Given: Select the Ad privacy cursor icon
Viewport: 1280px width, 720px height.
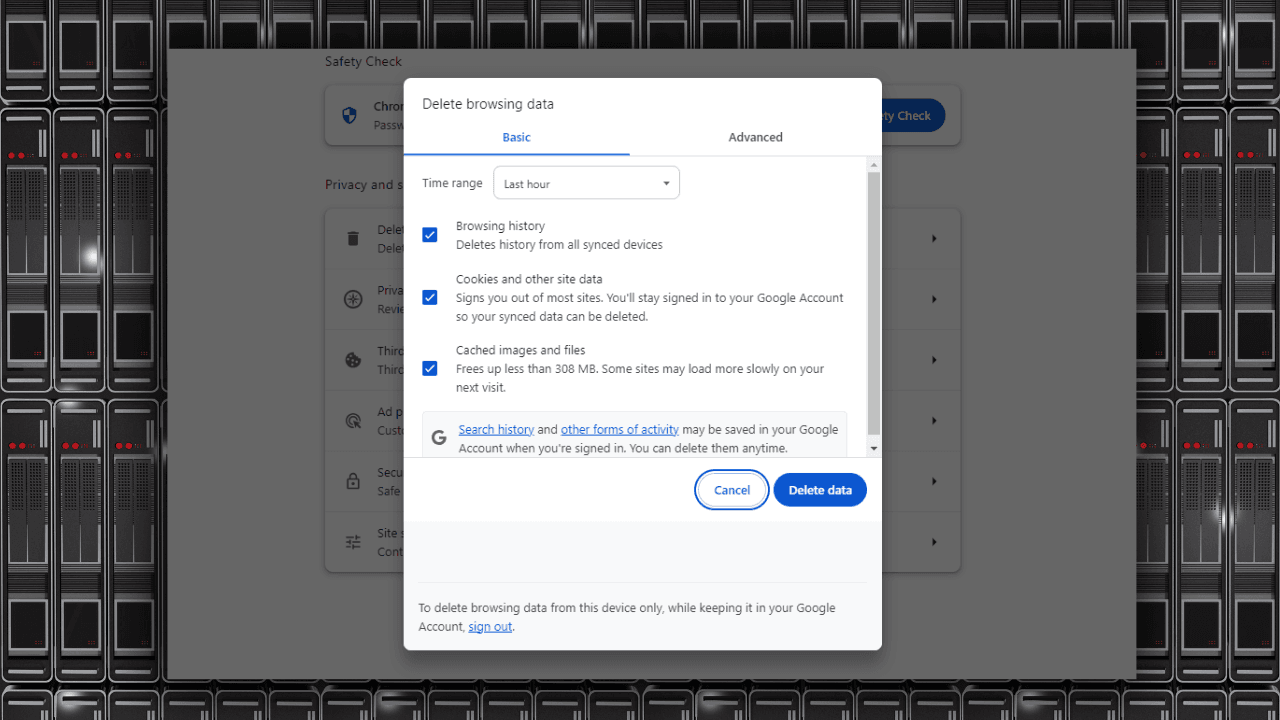Looking at the screenshot, I should coord(353,421).
